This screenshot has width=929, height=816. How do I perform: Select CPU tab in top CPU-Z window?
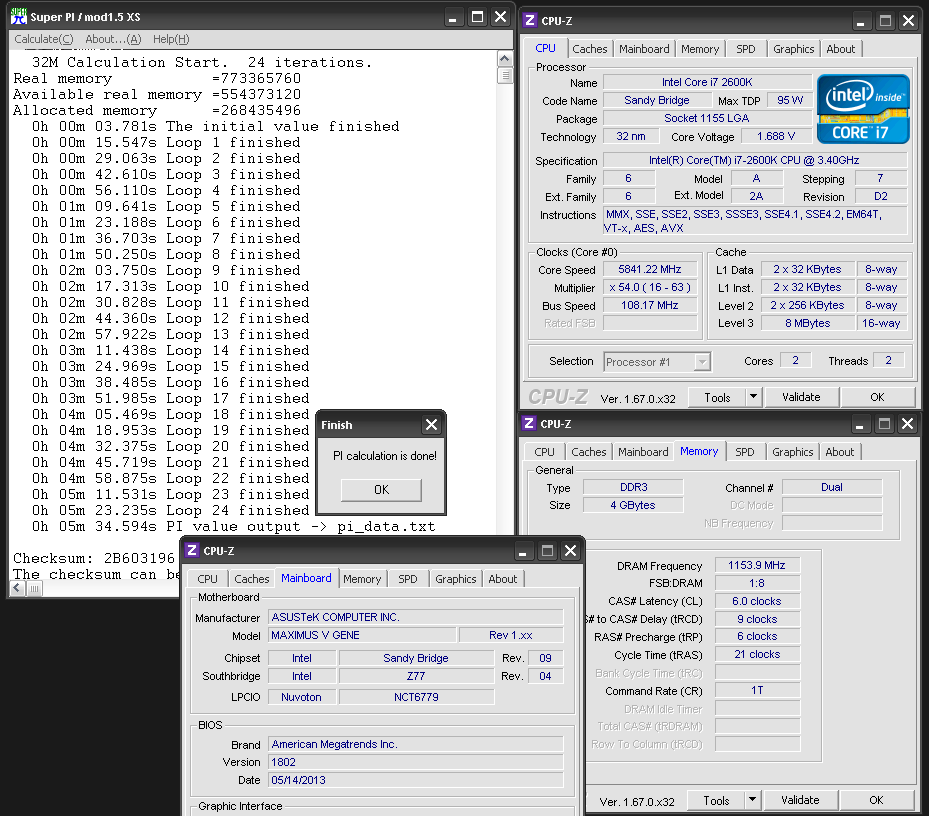click(545, 48)
